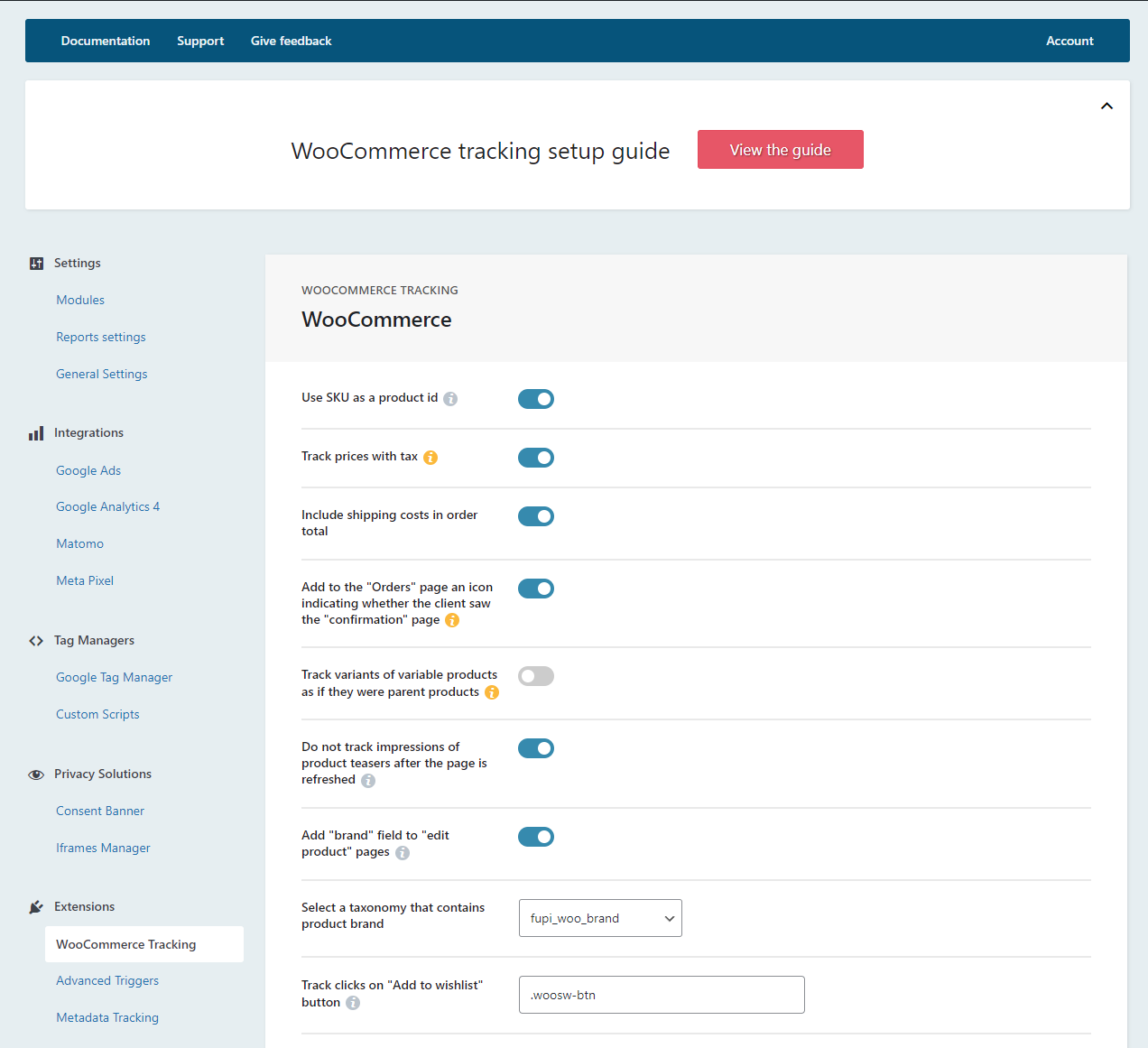Click the info icon beside Add "brand" field to "edit product" pages
Viewport: 1148px width, 1048px height.
pos(403,853)
